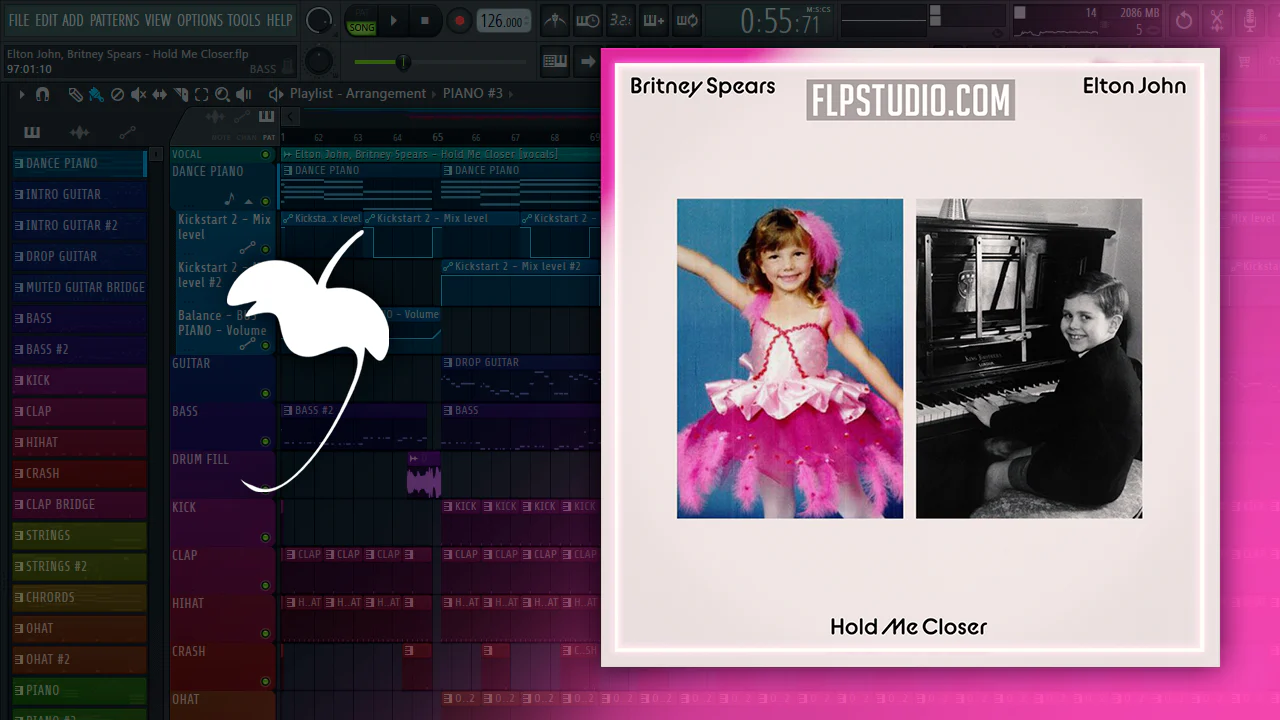1280x720 pixels.
Task: Select CHRORDS pattern in the picker
Action: point(79,597)
